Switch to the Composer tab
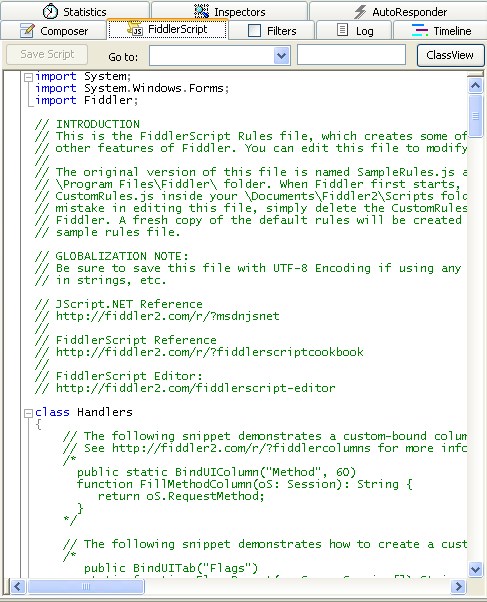487x602 pixels. (54, 30)
